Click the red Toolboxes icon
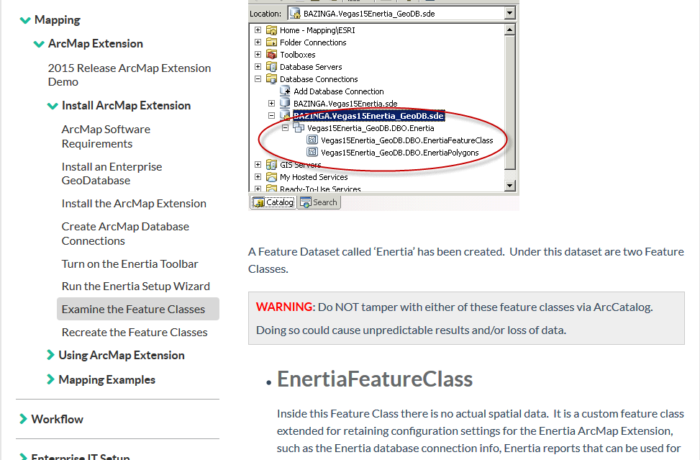Screen dimensions: 700x460 tap(271, 54)
